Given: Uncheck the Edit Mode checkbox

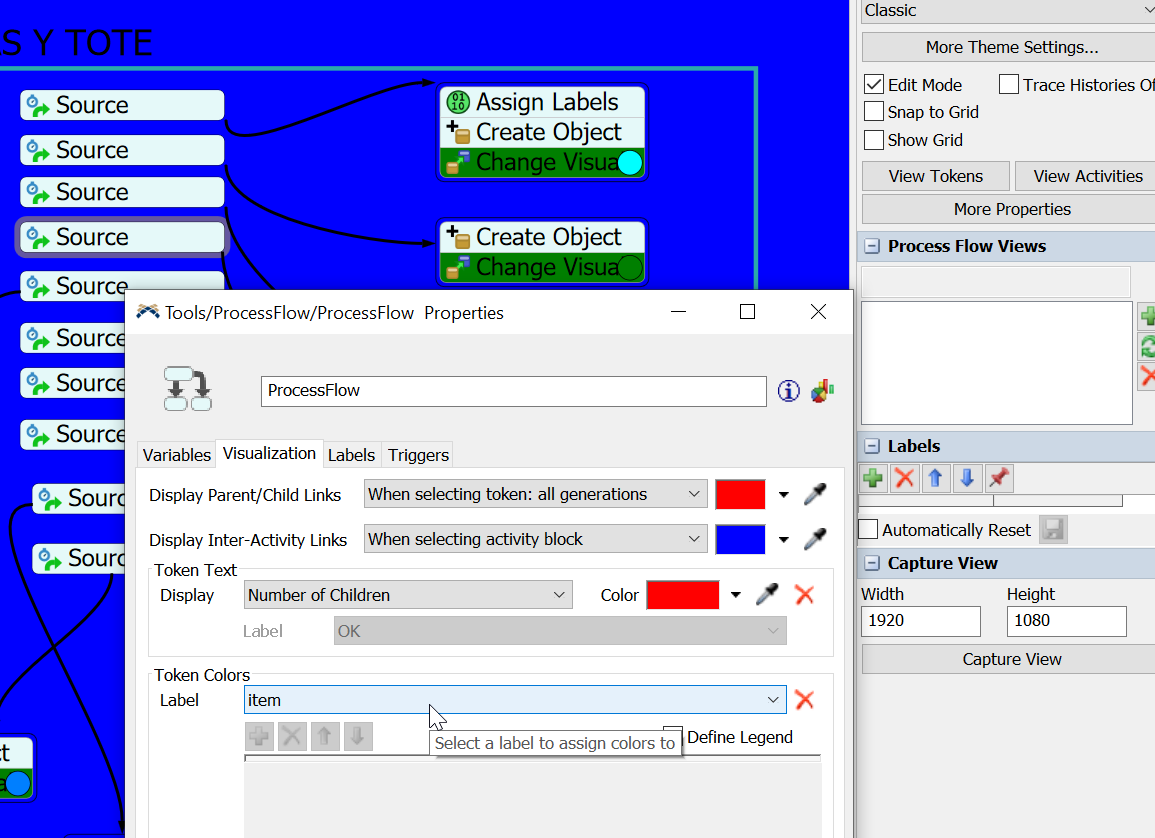Looking at the screenshot, I should click(x=874, y=85).
